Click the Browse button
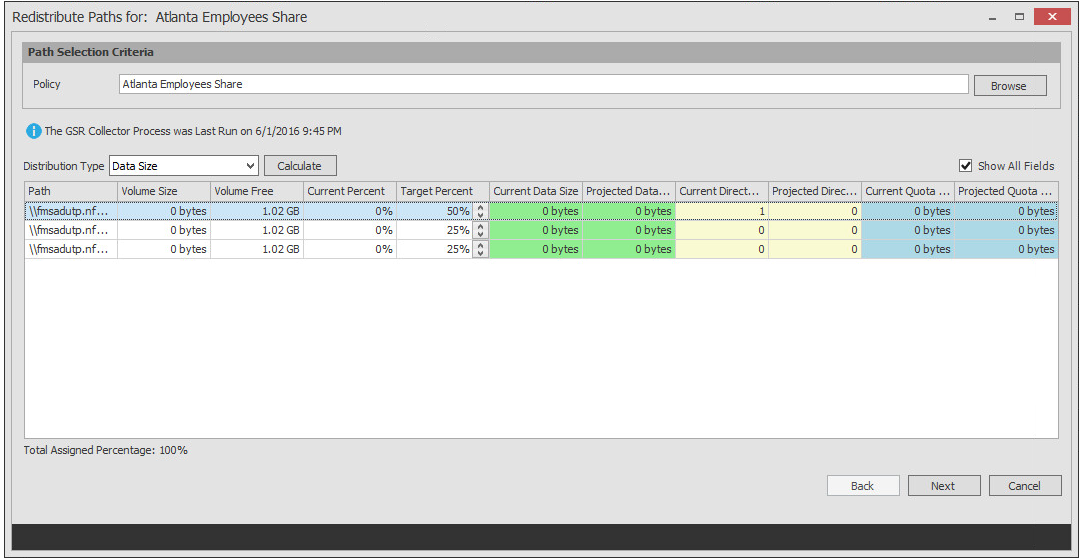Screen dimensions: 1081x560 pyautogui.click(x=1009, y=86)
